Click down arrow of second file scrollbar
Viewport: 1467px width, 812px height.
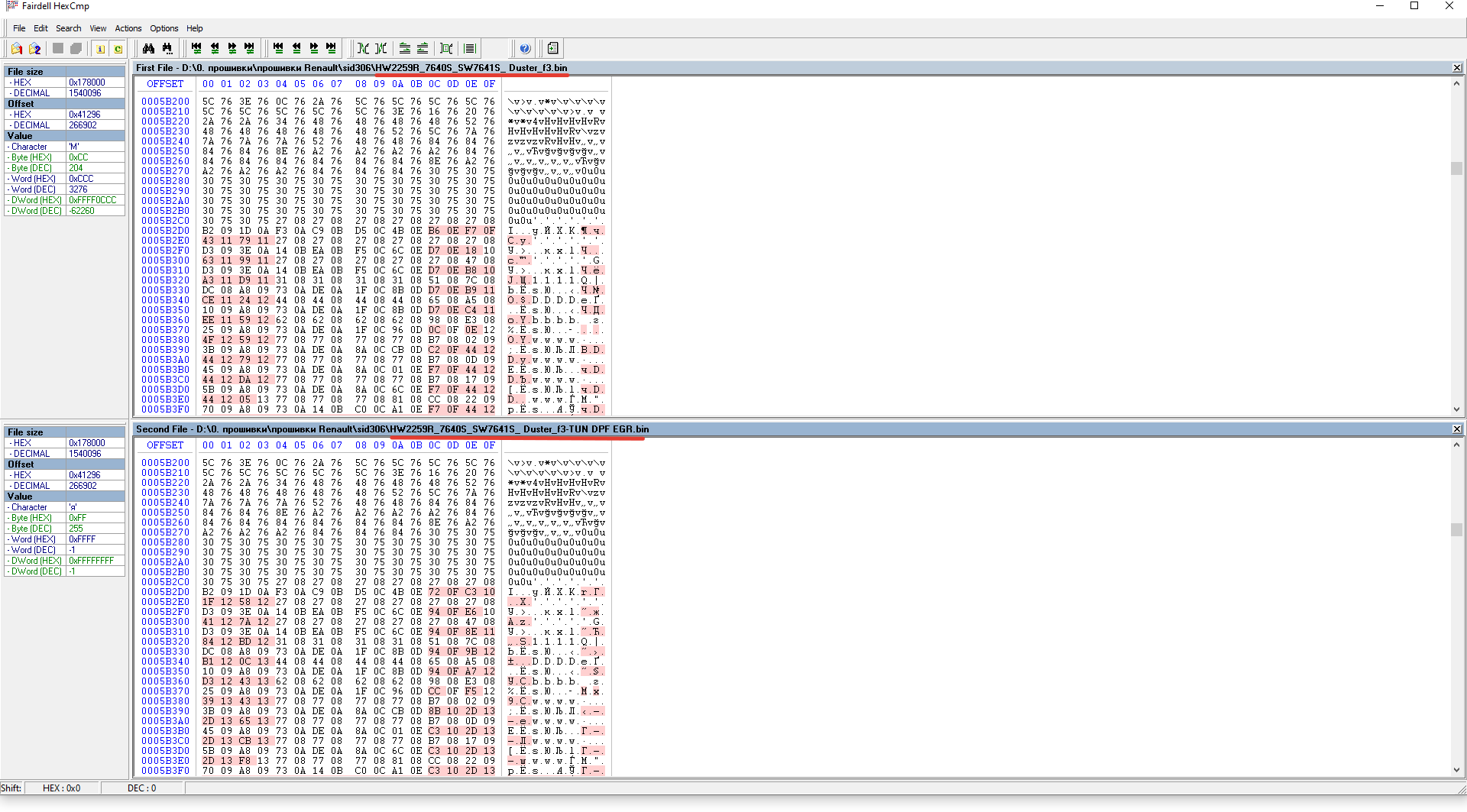tap(1456, 770)
